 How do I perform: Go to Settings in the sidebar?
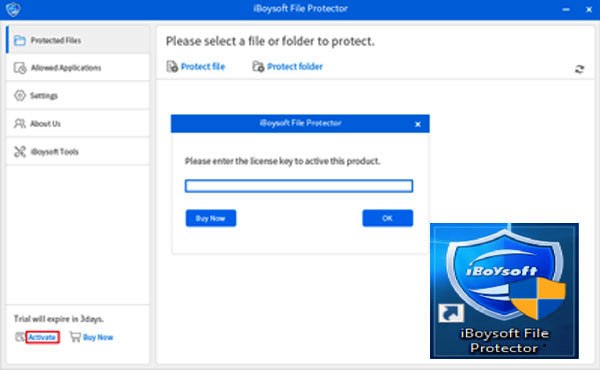pyautogui.click(x=78, y=95)
